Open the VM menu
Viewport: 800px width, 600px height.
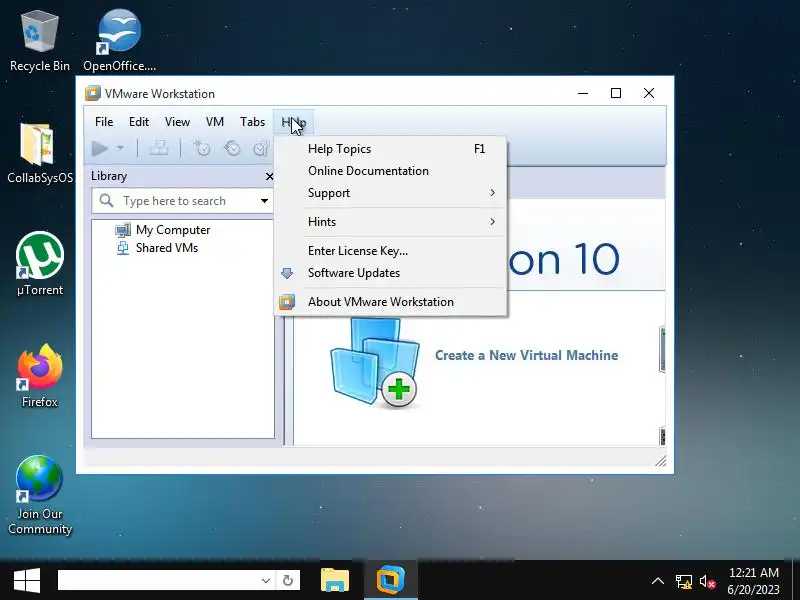tap(215, 122)
